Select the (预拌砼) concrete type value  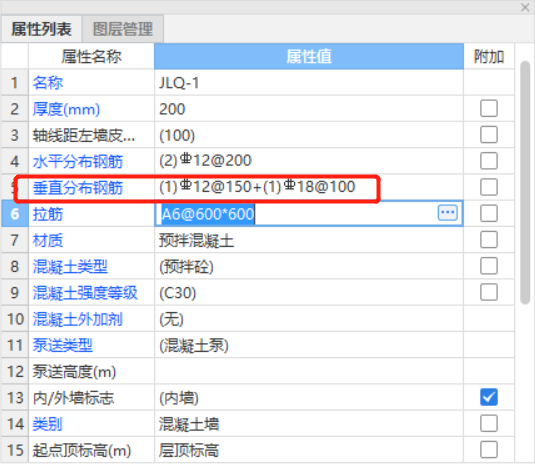click(309, 266)
